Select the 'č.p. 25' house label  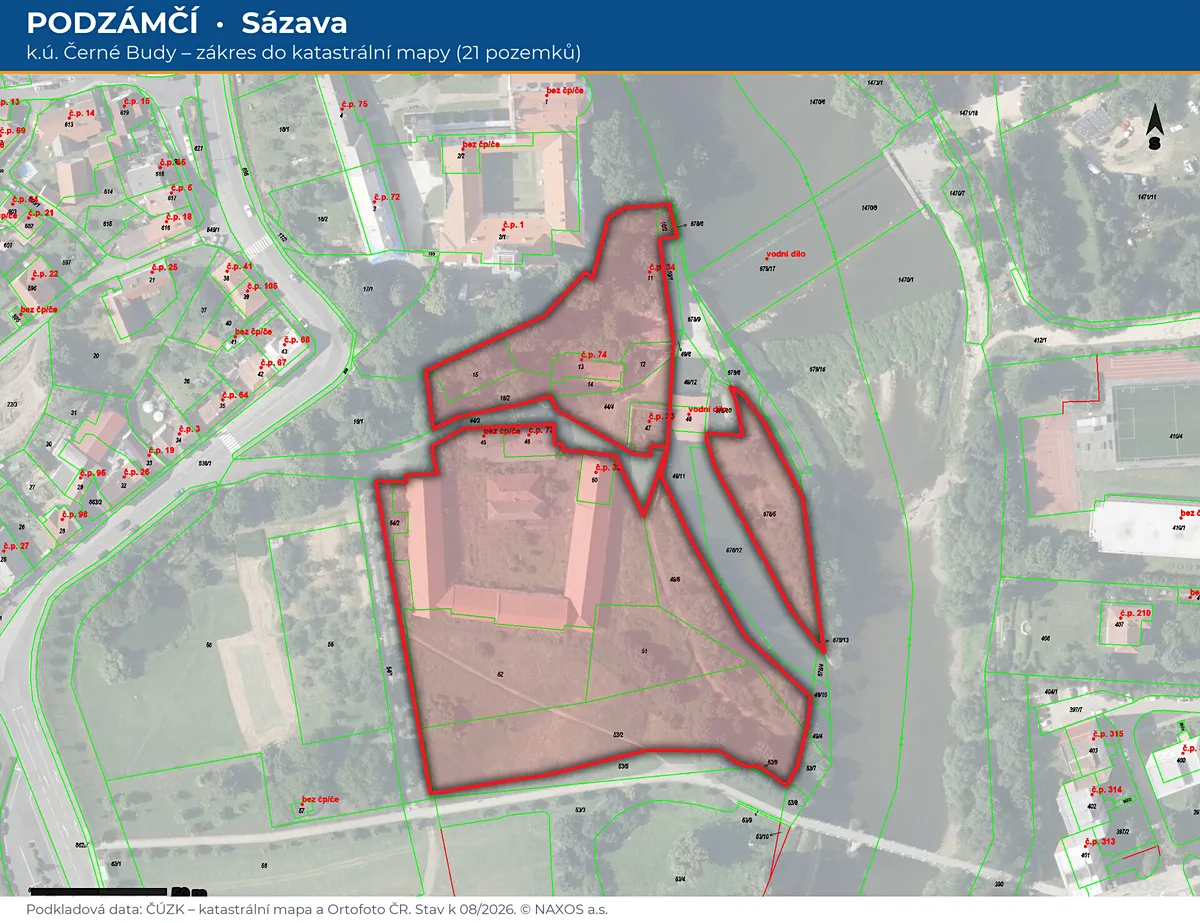point(164,267)
